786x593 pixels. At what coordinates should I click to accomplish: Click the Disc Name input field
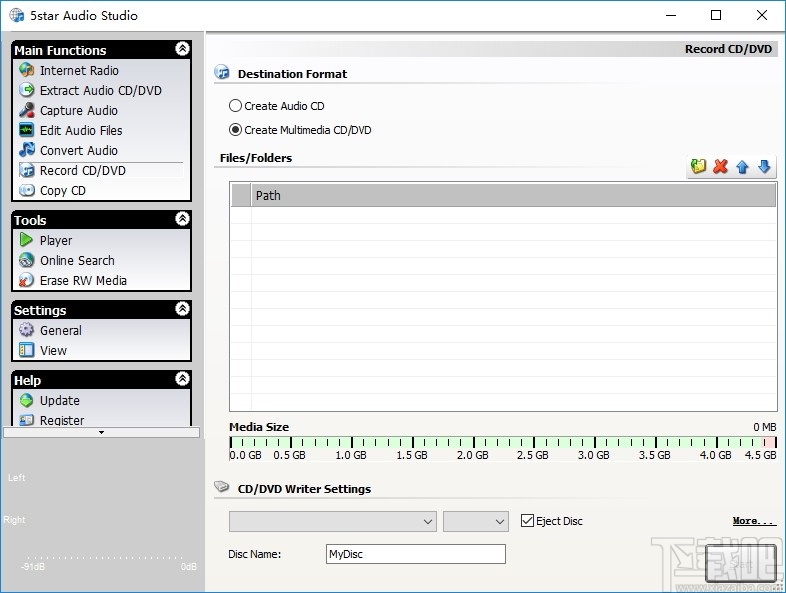pos(416,554)
